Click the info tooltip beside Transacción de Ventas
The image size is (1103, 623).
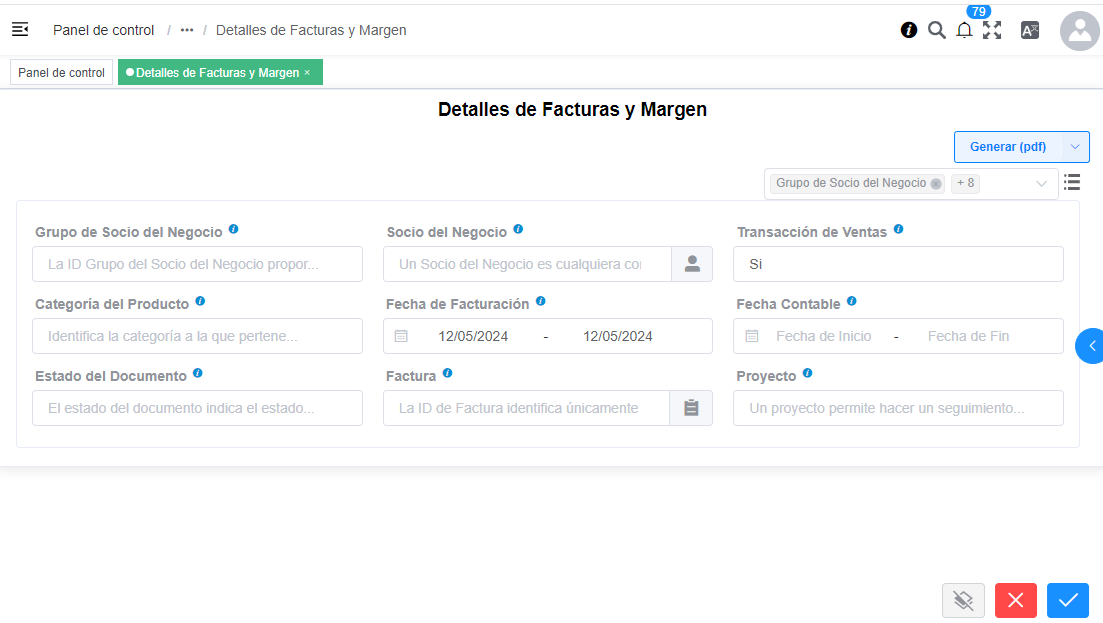(898, 229)
